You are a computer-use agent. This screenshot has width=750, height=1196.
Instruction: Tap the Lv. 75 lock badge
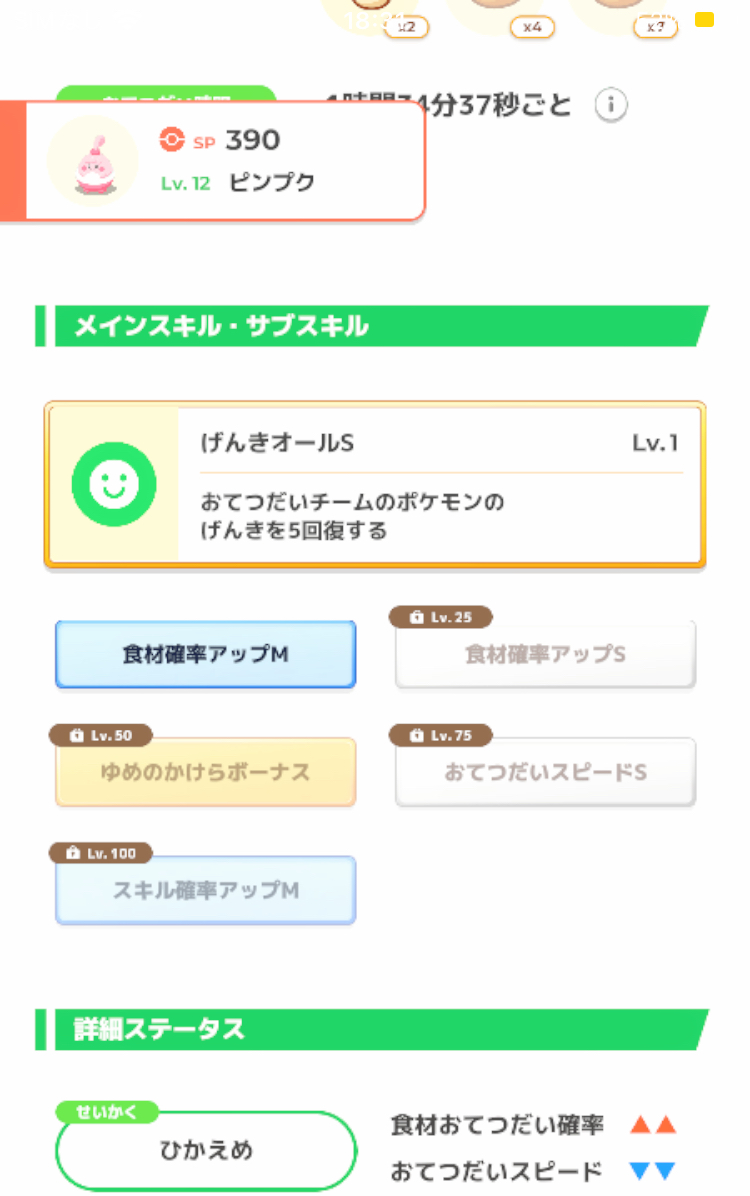point(440,735)
